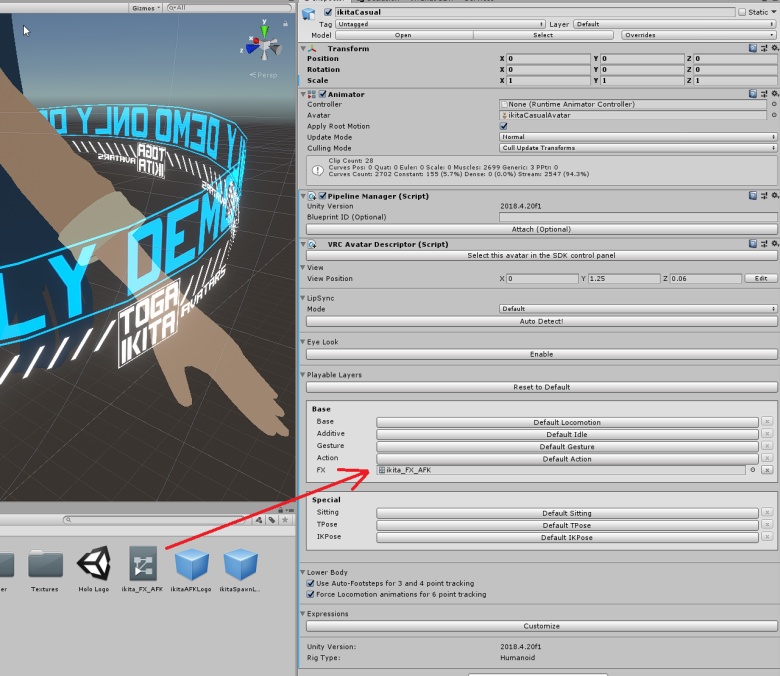Click the Controller object picker circle
The height and width of the screenshot is (676, 780).
pos(774,104)
